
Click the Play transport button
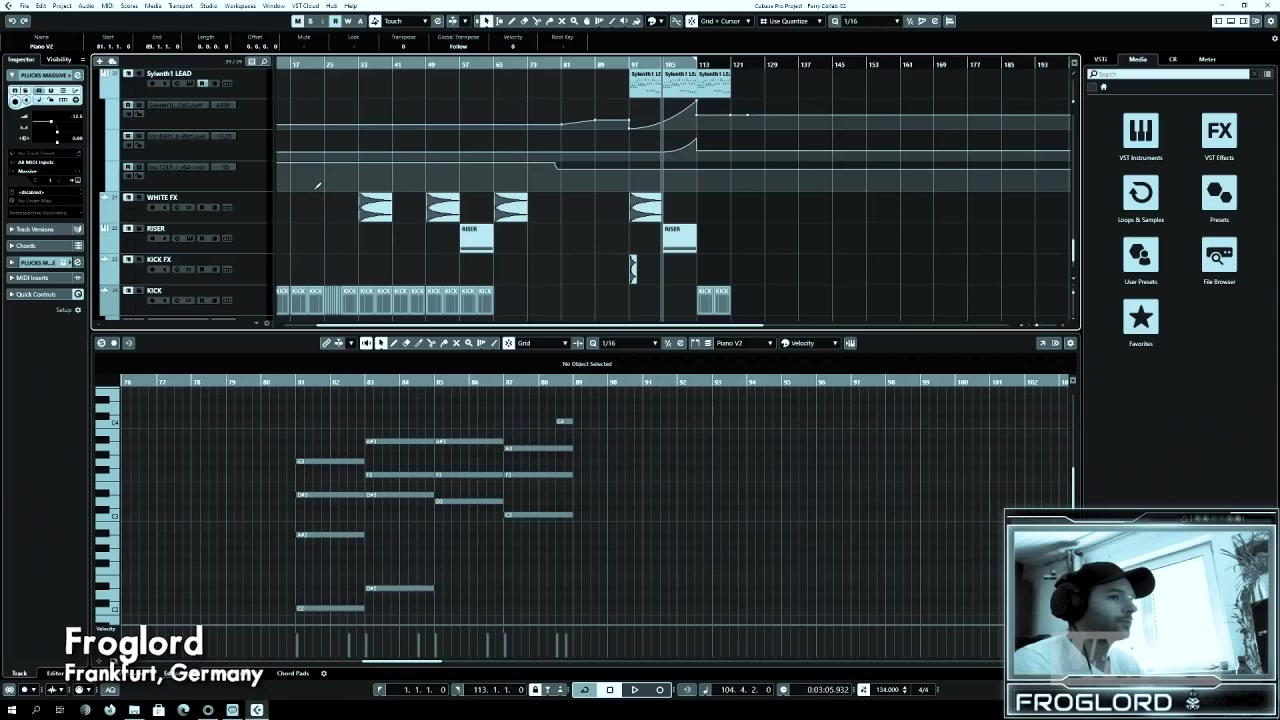click(x=634, y=690)
